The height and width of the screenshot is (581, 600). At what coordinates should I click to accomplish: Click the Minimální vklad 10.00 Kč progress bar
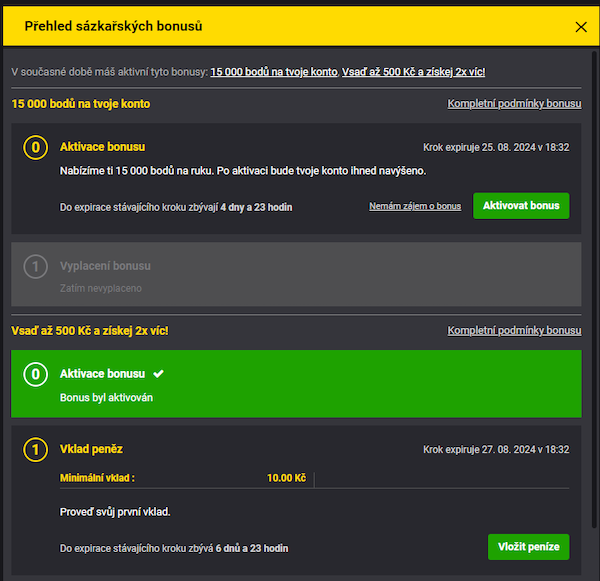pyautogui.click(x=187, y=479)
